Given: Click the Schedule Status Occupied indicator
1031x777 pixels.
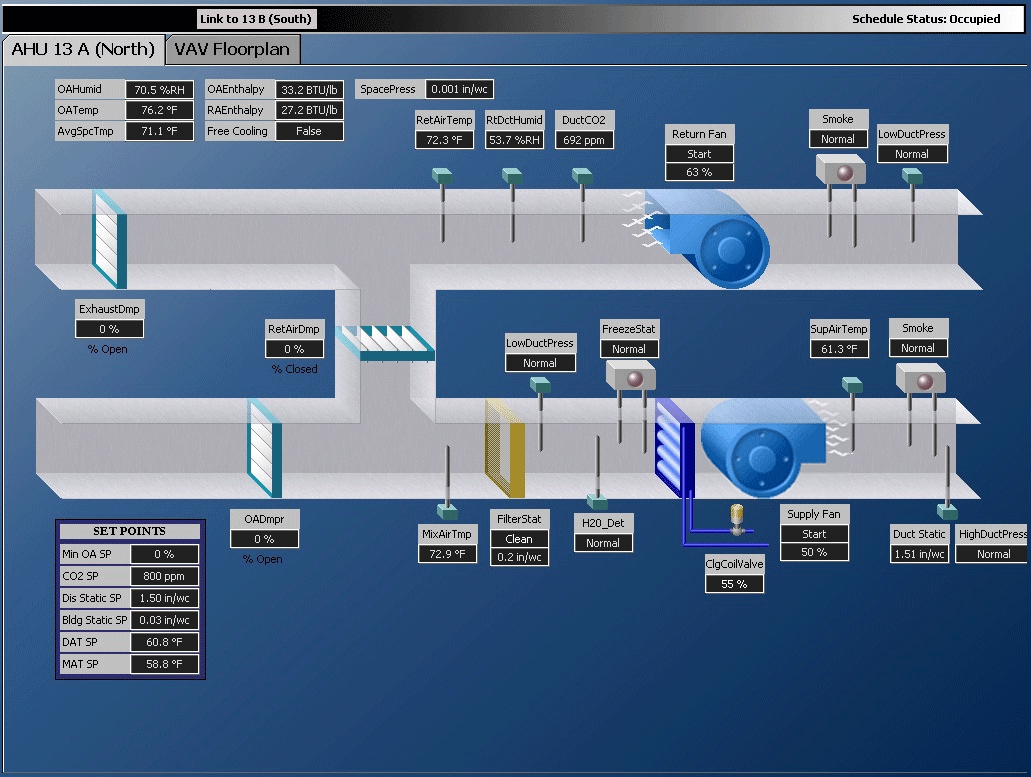Looking at the screenshot, I should [x=925, y=18].
